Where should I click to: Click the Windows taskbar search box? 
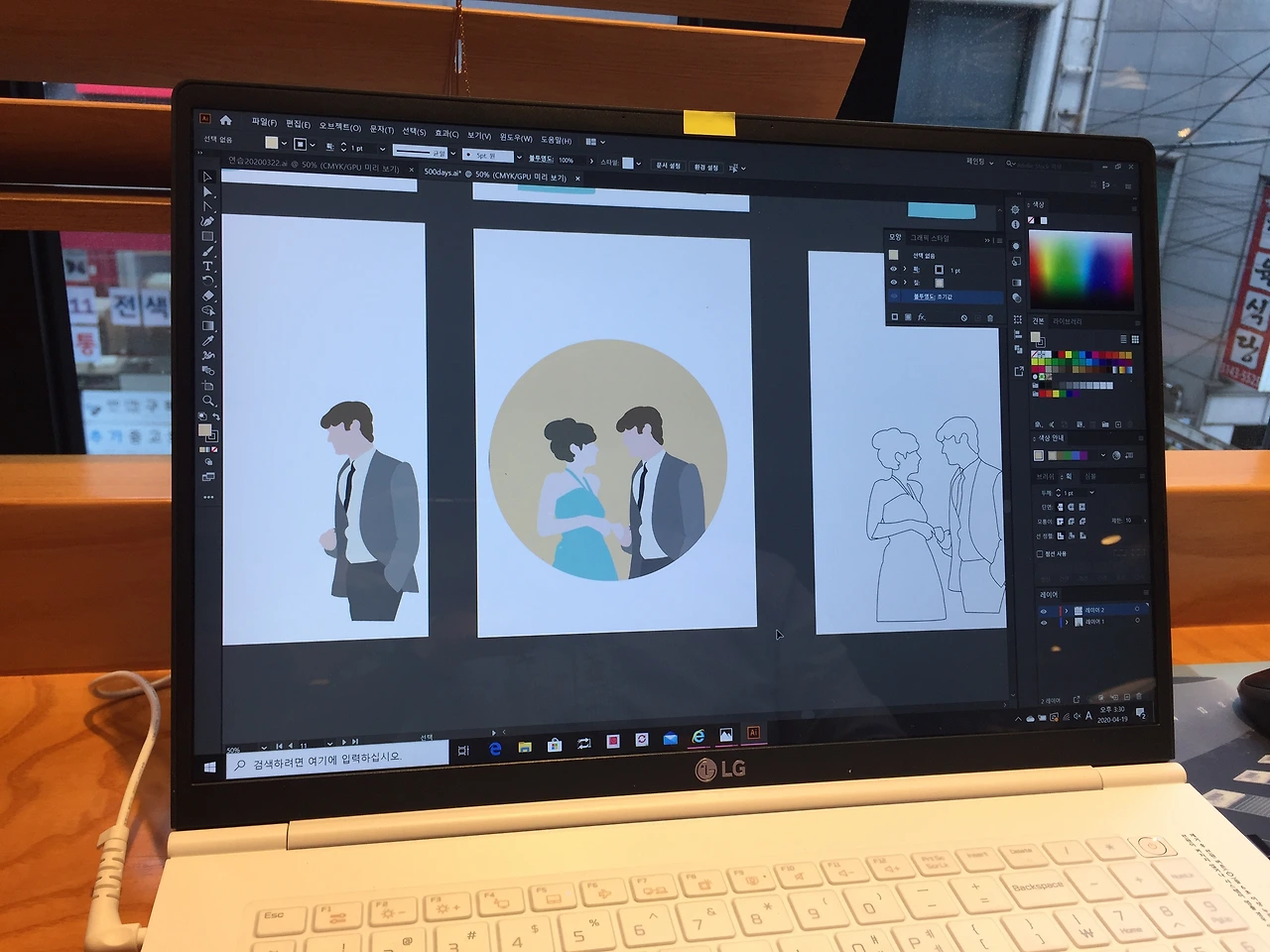tap(338, 760)
